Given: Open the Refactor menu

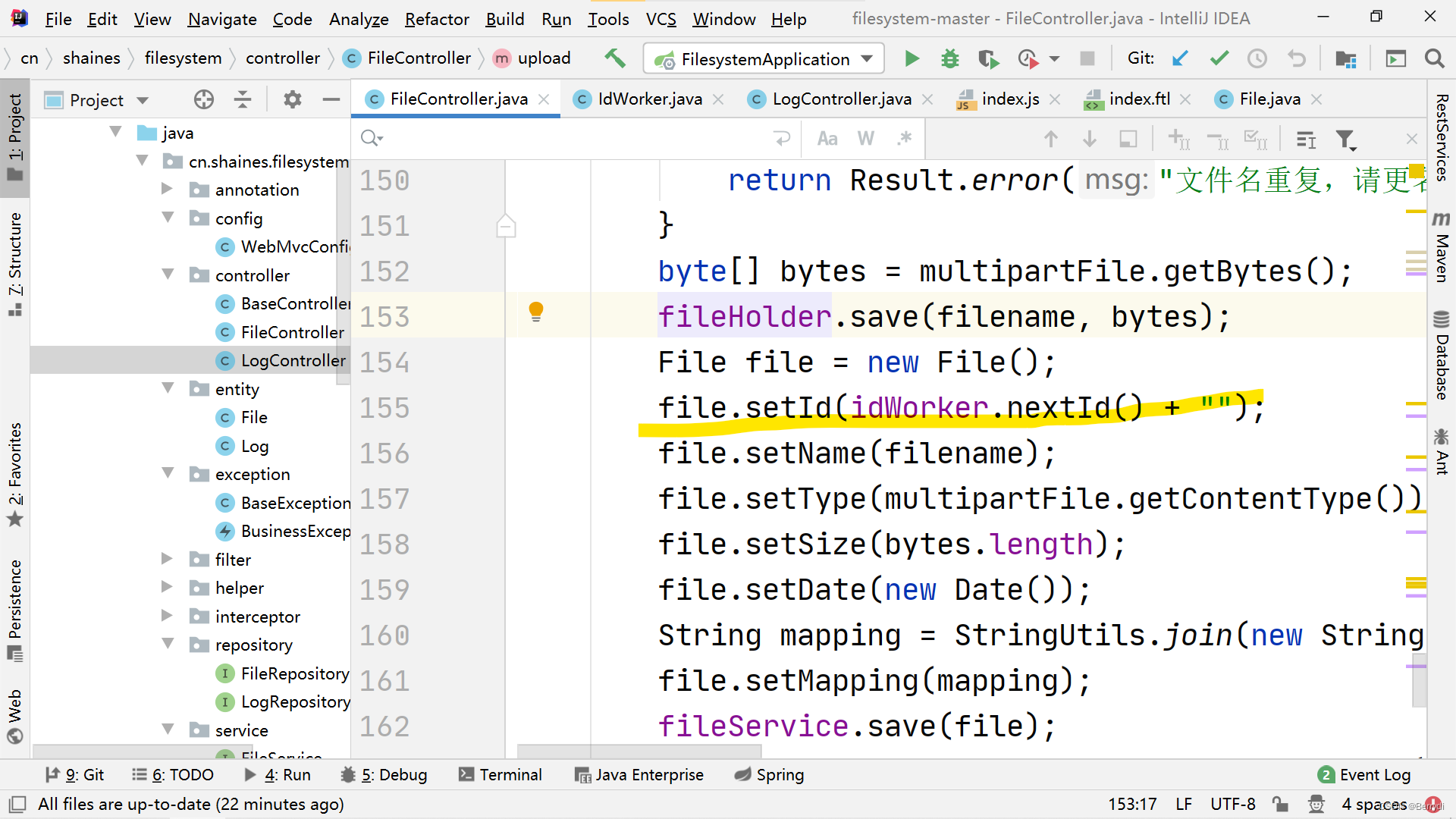Looking at the screenshot, I should point(437,19).
